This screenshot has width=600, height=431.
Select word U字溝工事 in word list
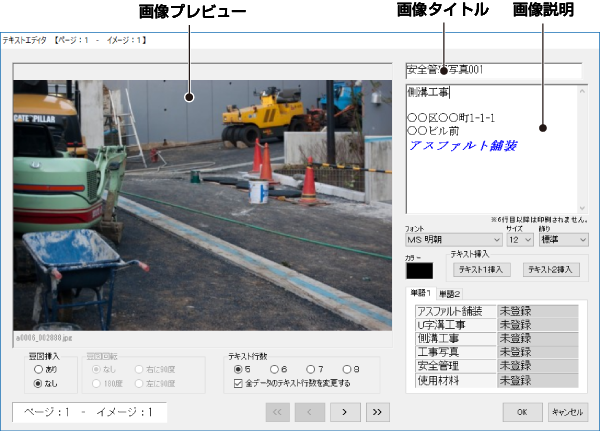[x=456, y=325]
